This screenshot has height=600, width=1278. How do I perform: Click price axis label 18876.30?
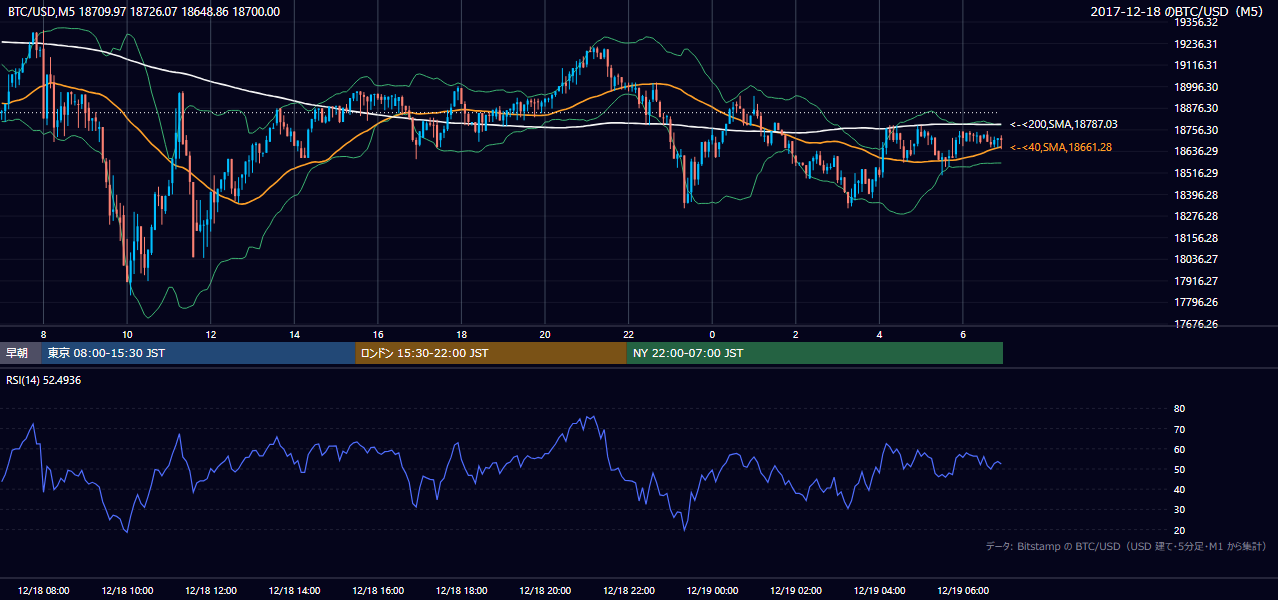click(1196, 108)
